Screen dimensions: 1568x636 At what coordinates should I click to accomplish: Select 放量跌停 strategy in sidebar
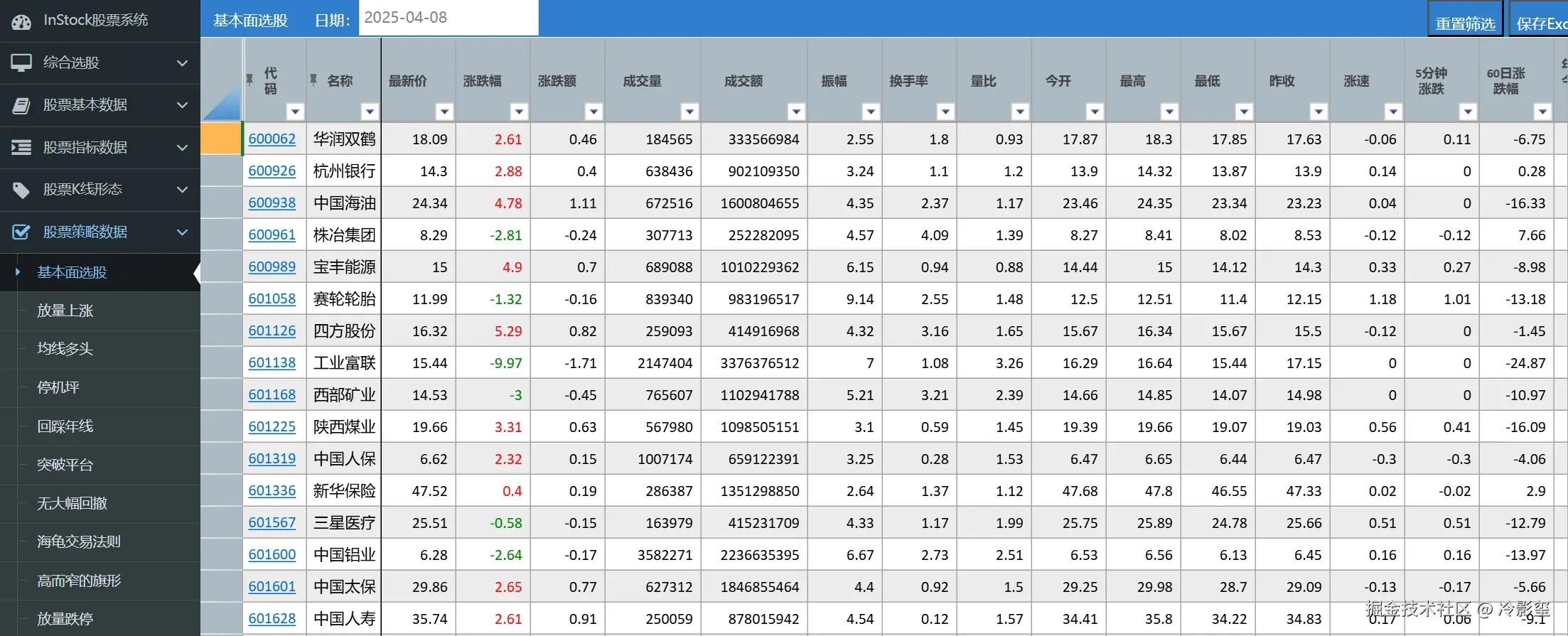coord(100,619)
